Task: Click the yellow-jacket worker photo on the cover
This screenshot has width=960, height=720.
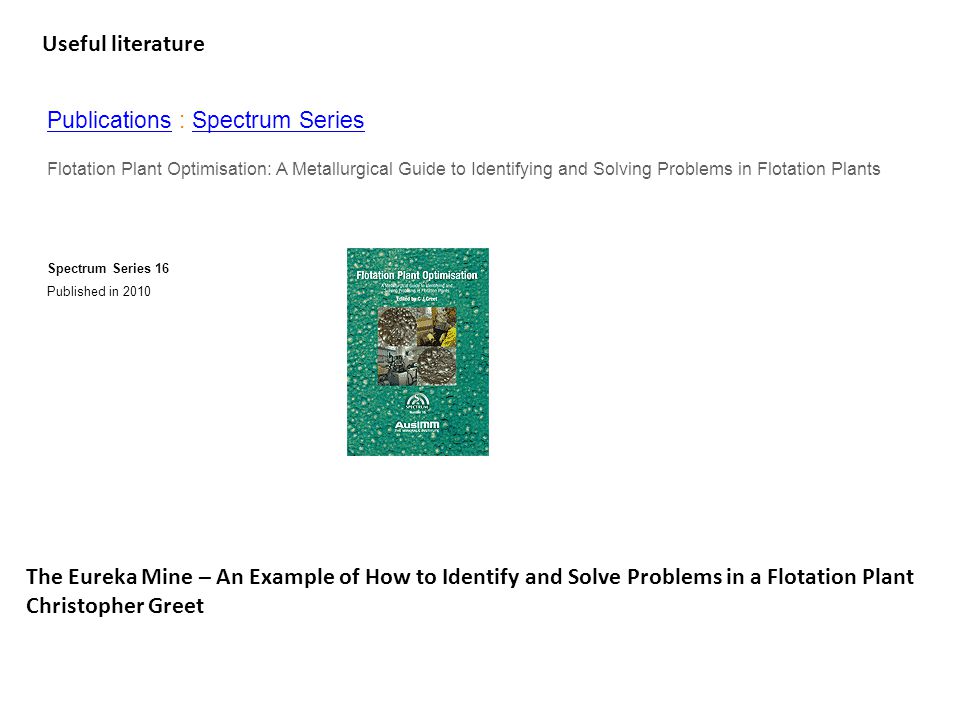Action: pyautogui.click(x=437, y=326)
